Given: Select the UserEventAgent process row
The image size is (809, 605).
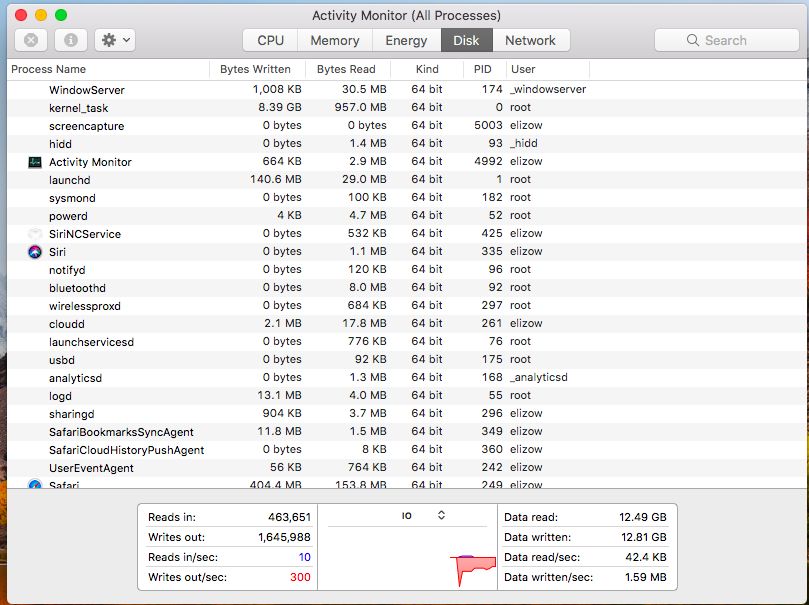Looking at the screenshot, I should pos(408,468).
